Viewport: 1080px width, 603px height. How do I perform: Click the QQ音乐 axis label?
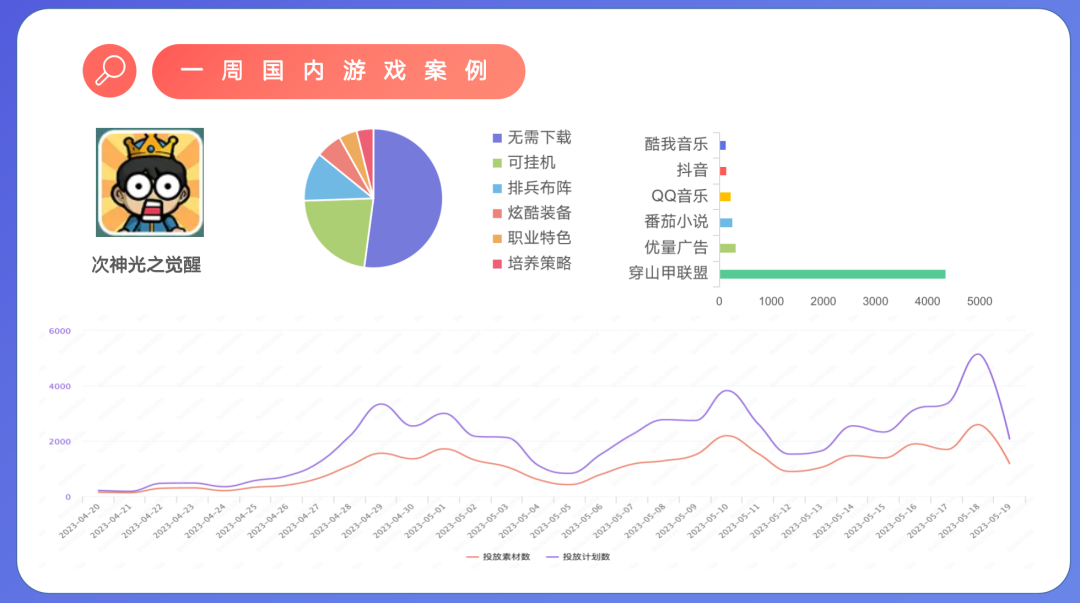tap(679, 196)
